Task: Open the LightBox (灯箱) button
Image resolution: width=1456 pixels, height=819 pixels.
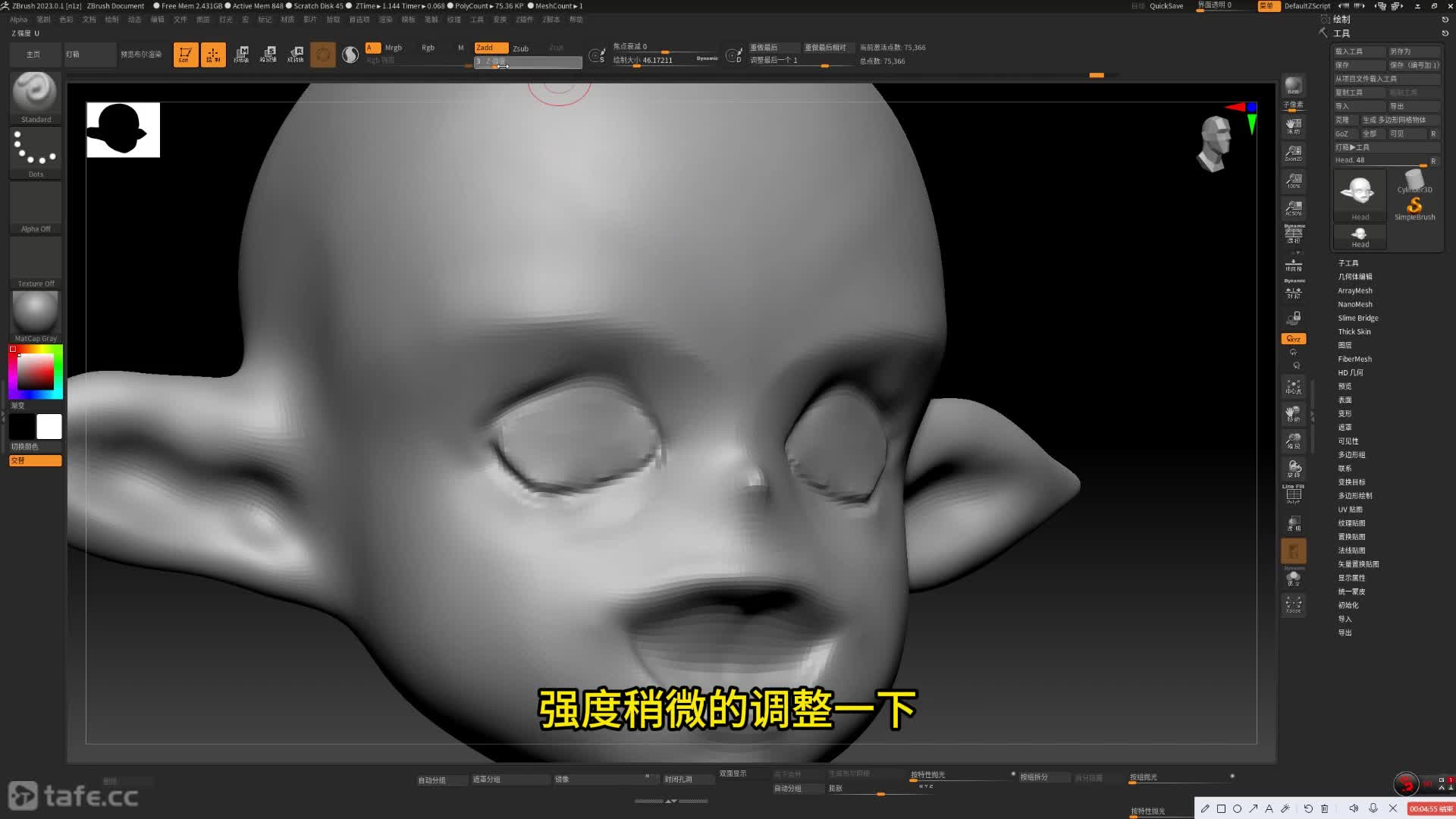Action: pyautogui.click(x=89, y=55)
